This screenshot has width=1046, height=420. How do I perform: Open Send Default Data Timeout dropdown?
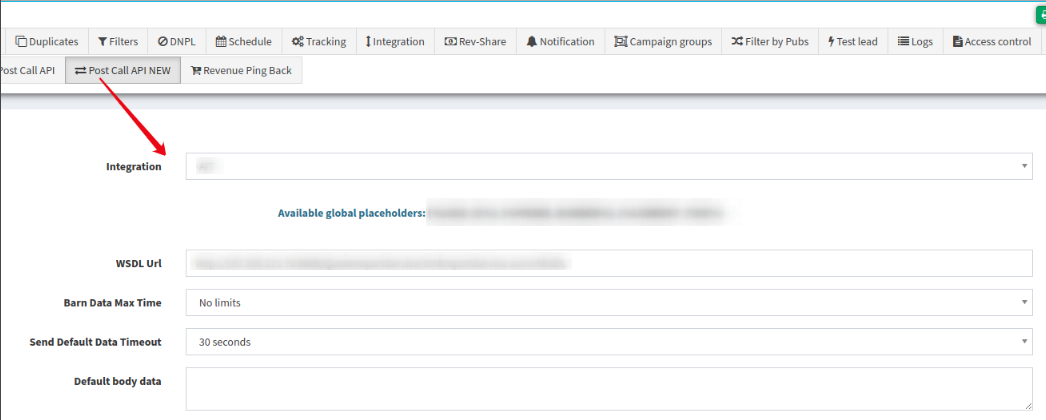608,342
